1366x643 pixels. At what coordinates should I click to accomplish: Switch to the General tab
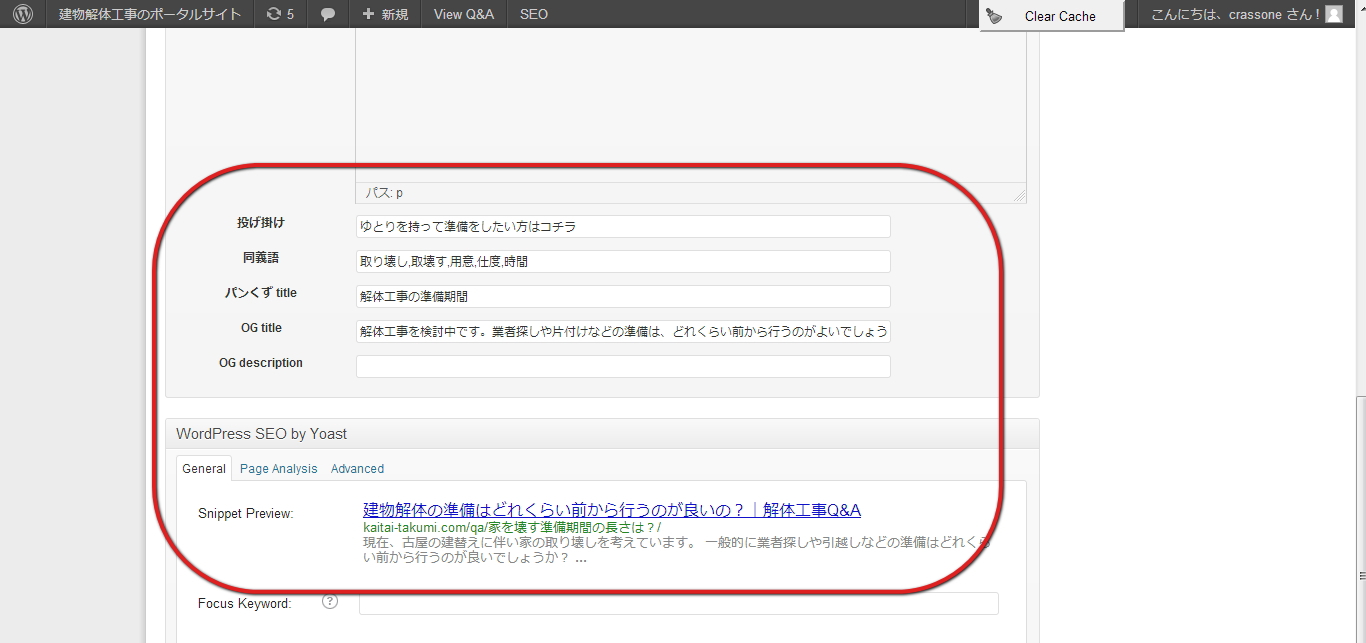[204, 468]
